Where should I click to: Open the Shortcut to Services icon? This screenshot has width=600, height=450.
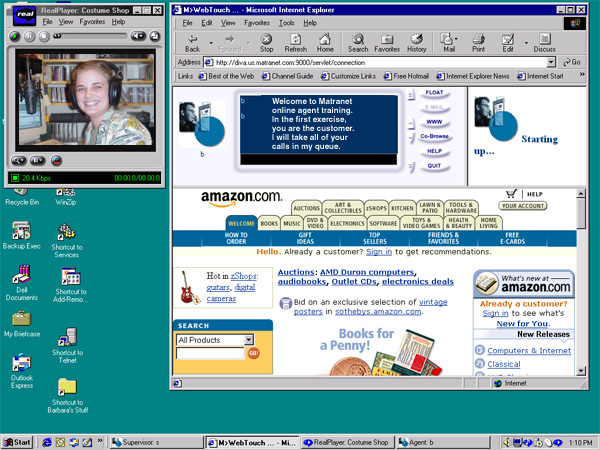click(67, 241)
